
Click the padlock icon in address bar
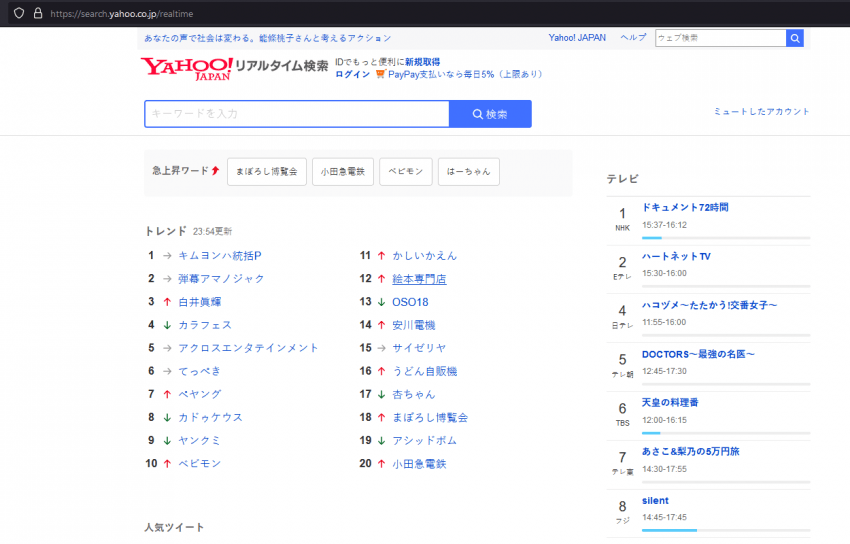point(38,13)
